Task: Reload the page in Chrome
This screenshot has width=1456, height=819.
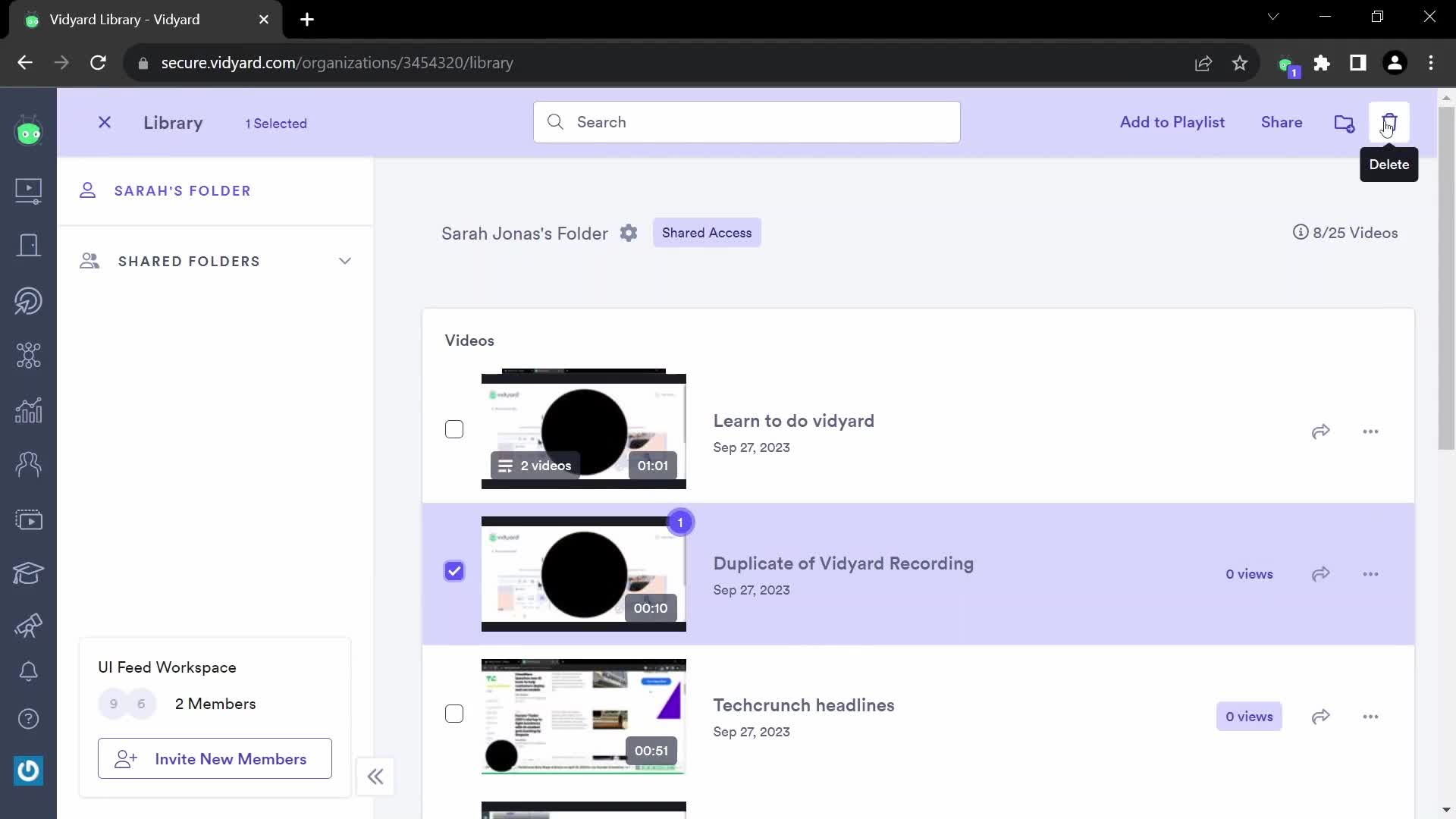Action: [x=98, y=63]
